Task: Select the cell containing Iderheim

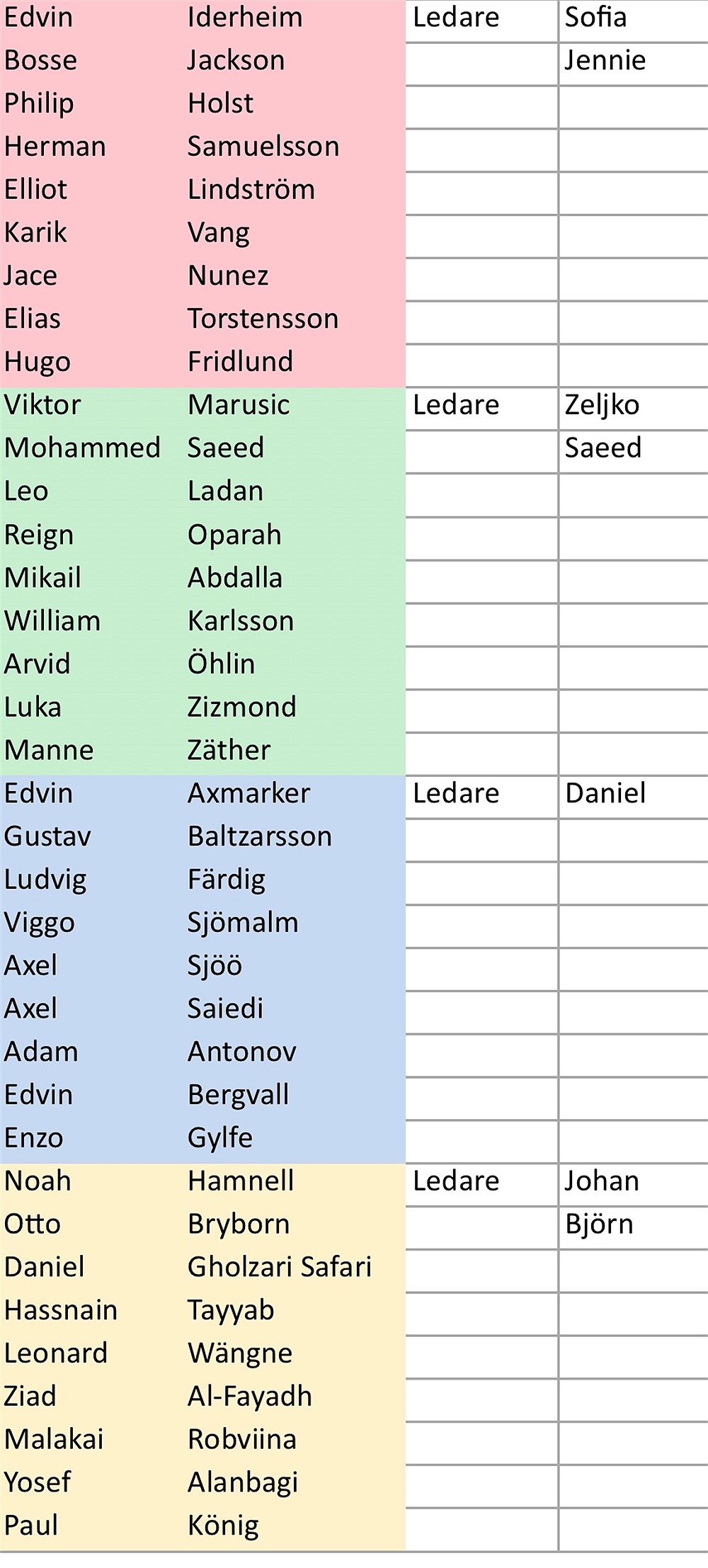Action: point(245,18)
